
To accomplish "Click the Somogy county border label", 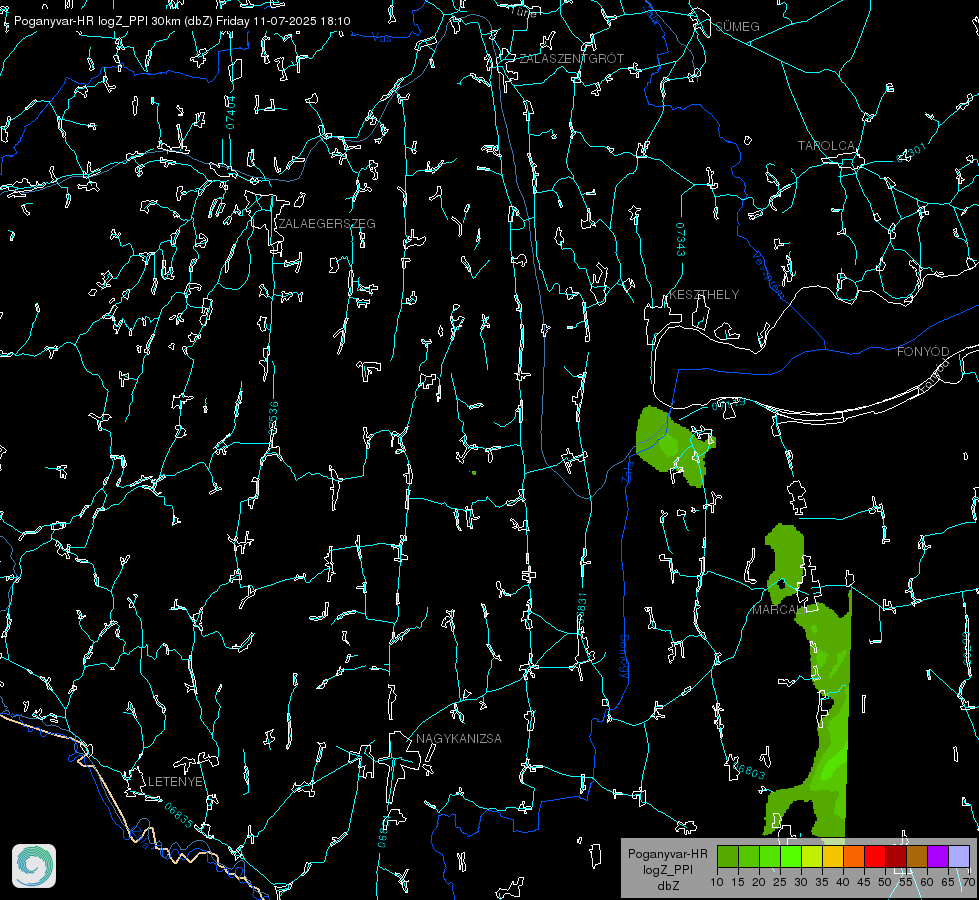I will tap(624, 657).
